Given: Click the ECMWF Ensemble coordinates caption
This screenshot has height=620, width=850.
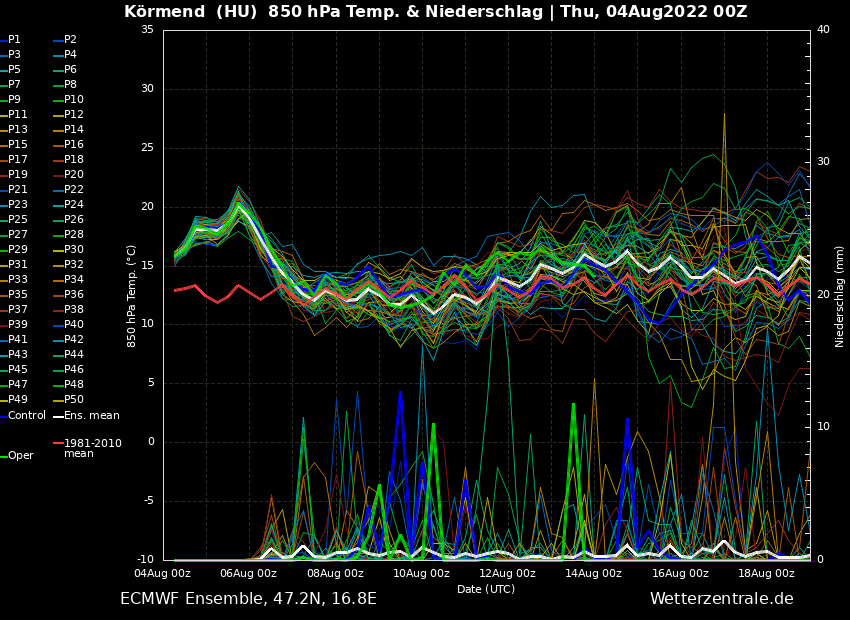Looking at the screenshot, I should [248, 599].
